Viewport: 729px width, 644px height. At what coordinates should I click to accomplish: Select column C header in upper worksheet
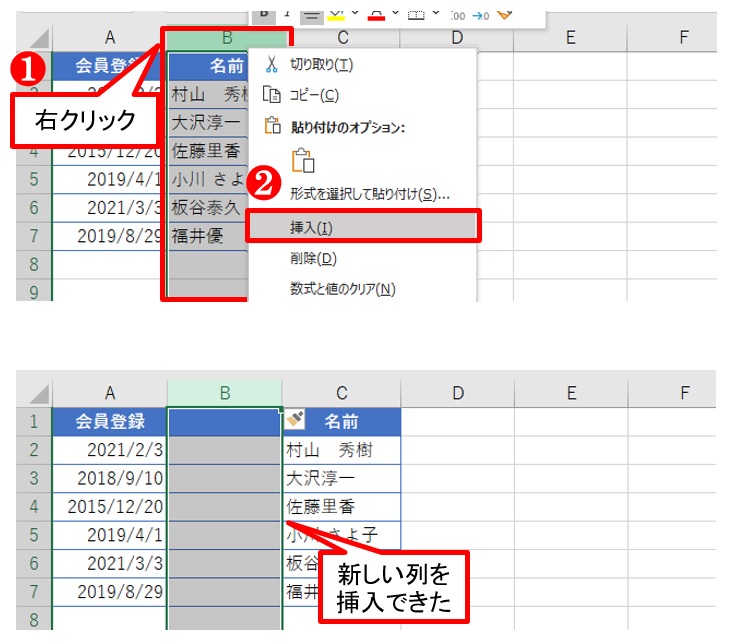pyautogui.click(x=343, y=38)
